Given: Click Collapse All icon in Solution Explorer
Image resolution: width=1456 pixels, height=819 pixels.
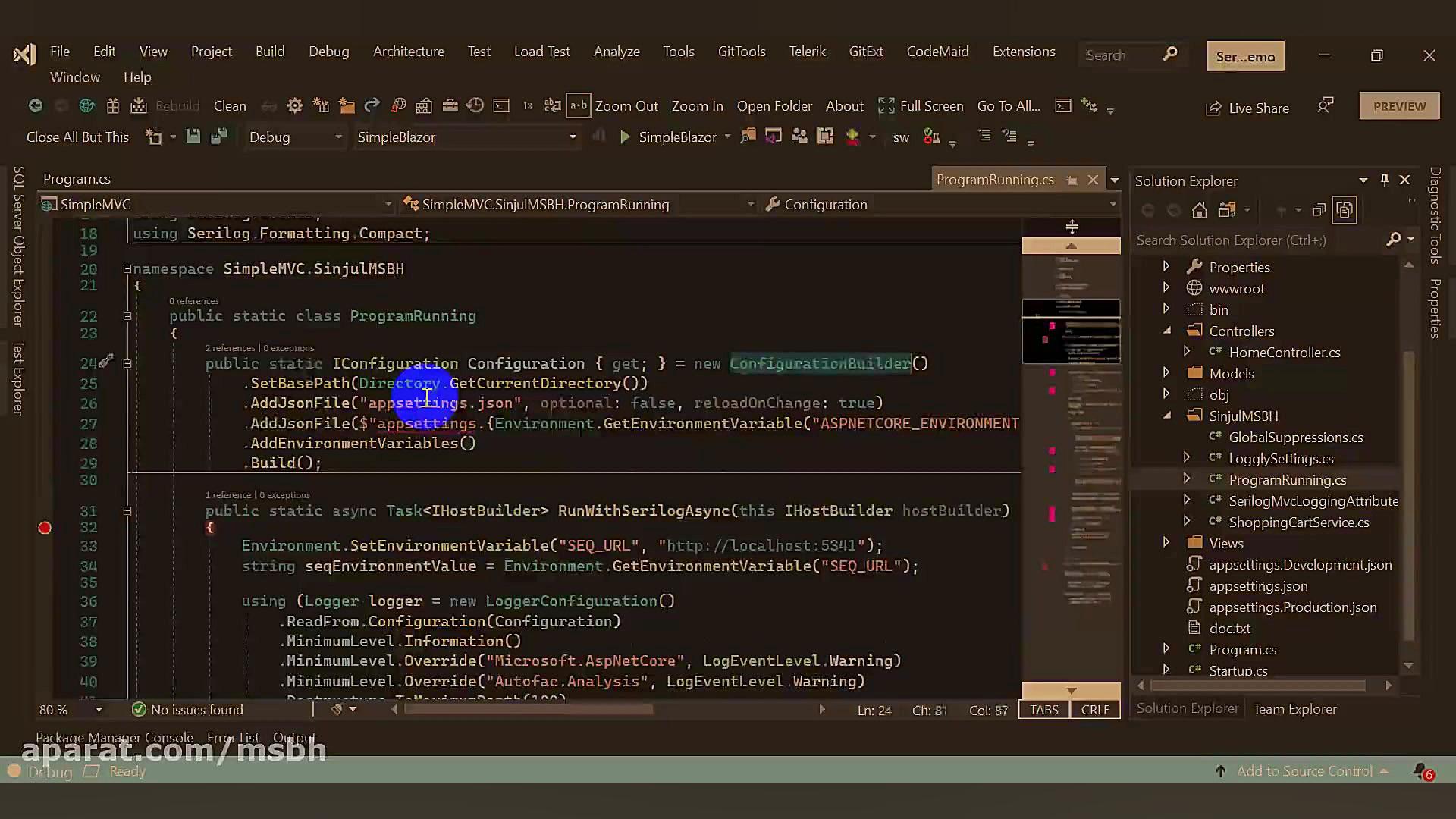Looking at the screenshot, I should tap(1319, 210).
